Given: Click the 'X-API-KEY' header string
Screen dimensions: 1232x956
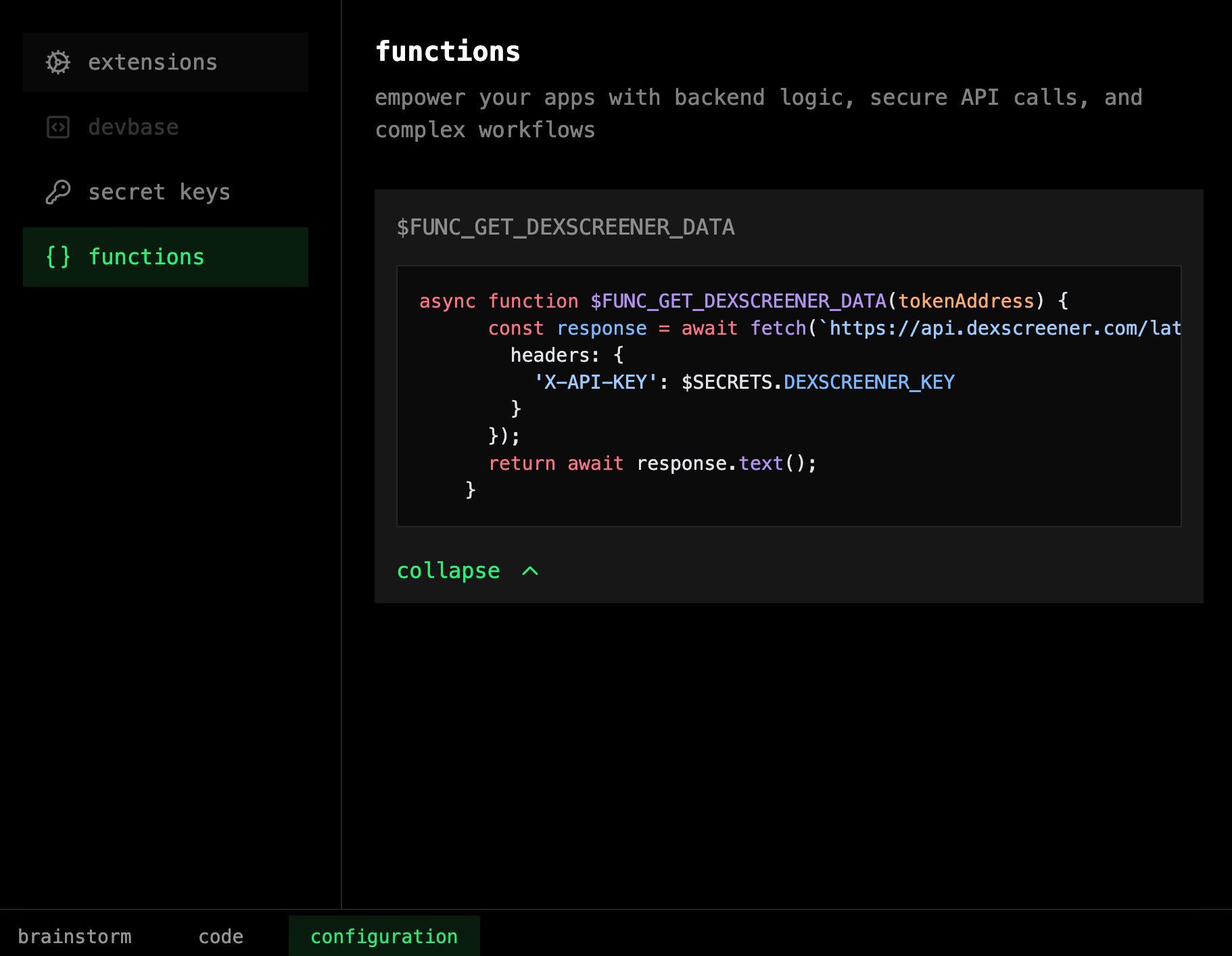Looking at the screenshot, I should 595,382.
